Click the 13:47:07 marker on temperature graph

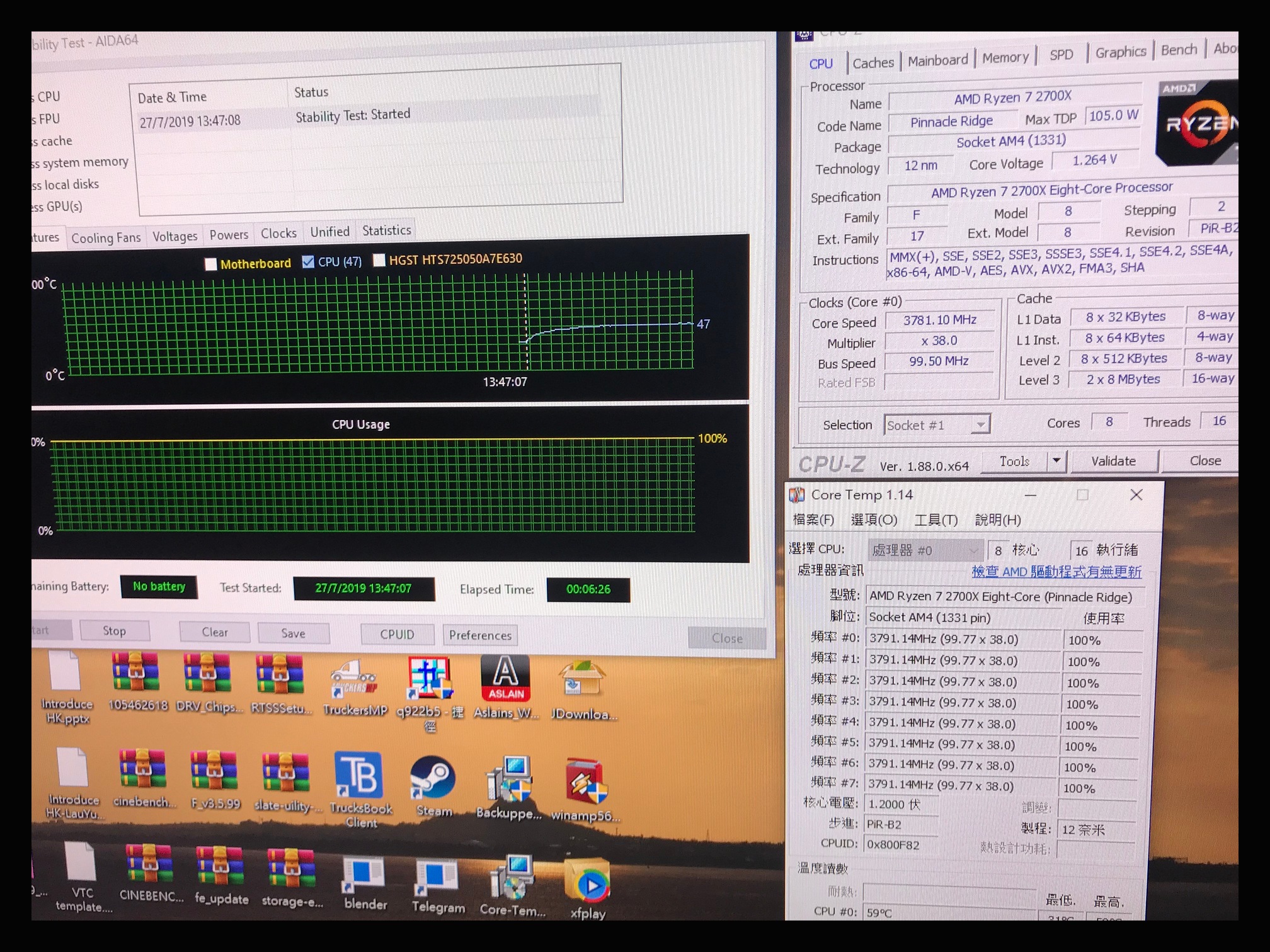[x=505, y=382]
